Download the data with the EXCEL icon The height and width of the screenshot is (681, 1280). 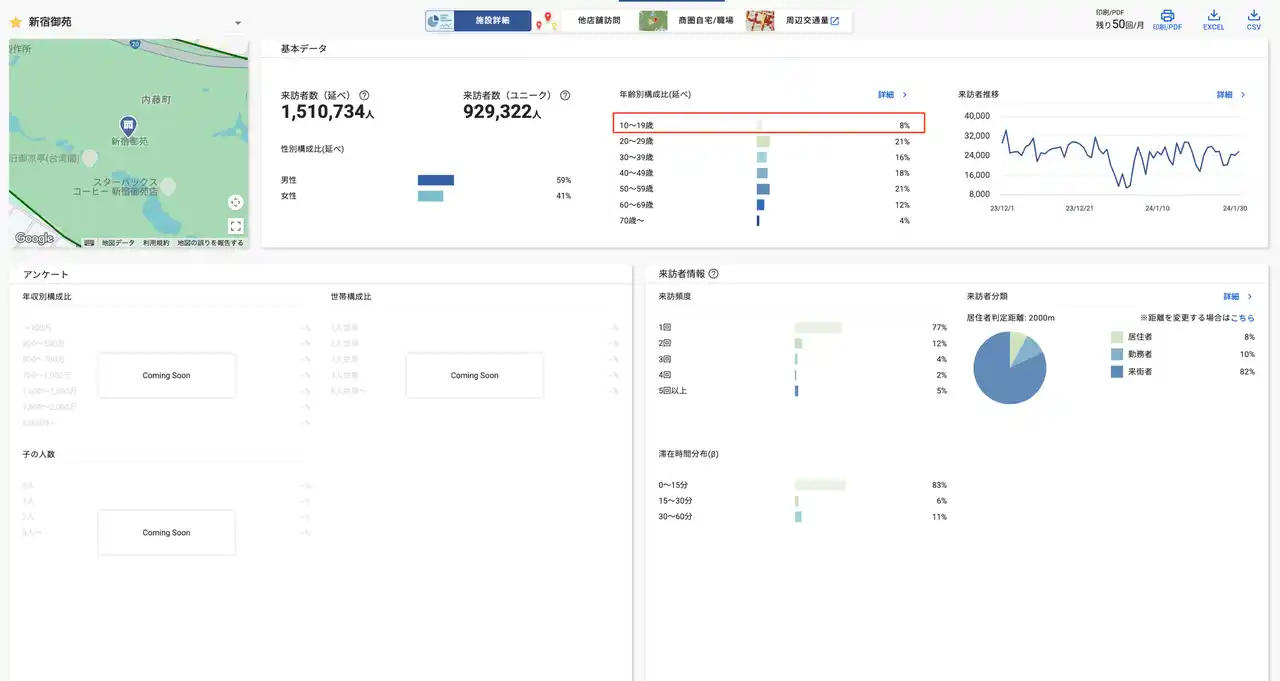click(1213, 17)
